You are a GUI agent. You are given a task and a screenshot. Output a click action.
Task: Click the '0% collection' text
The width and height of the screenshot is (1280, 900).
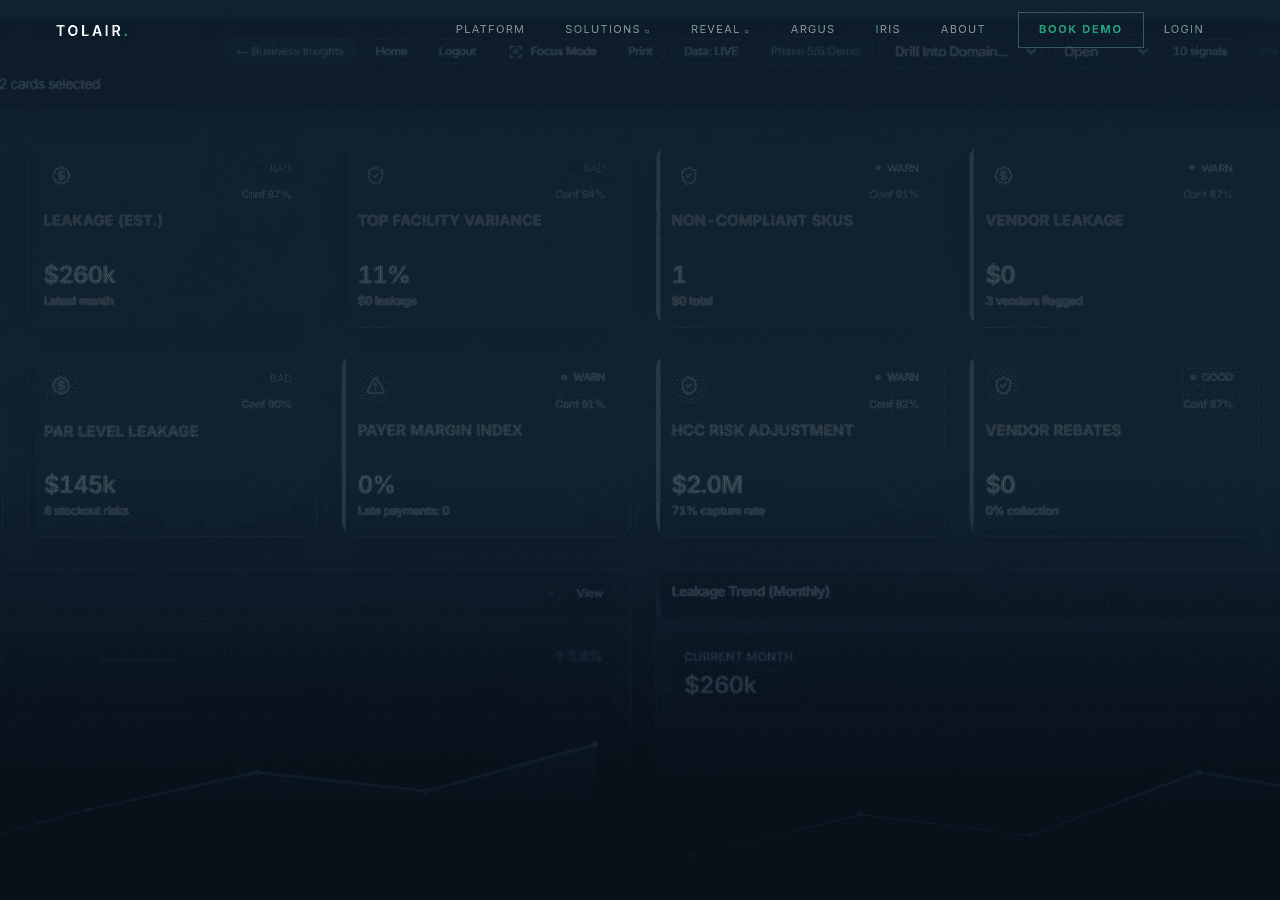1022,511
